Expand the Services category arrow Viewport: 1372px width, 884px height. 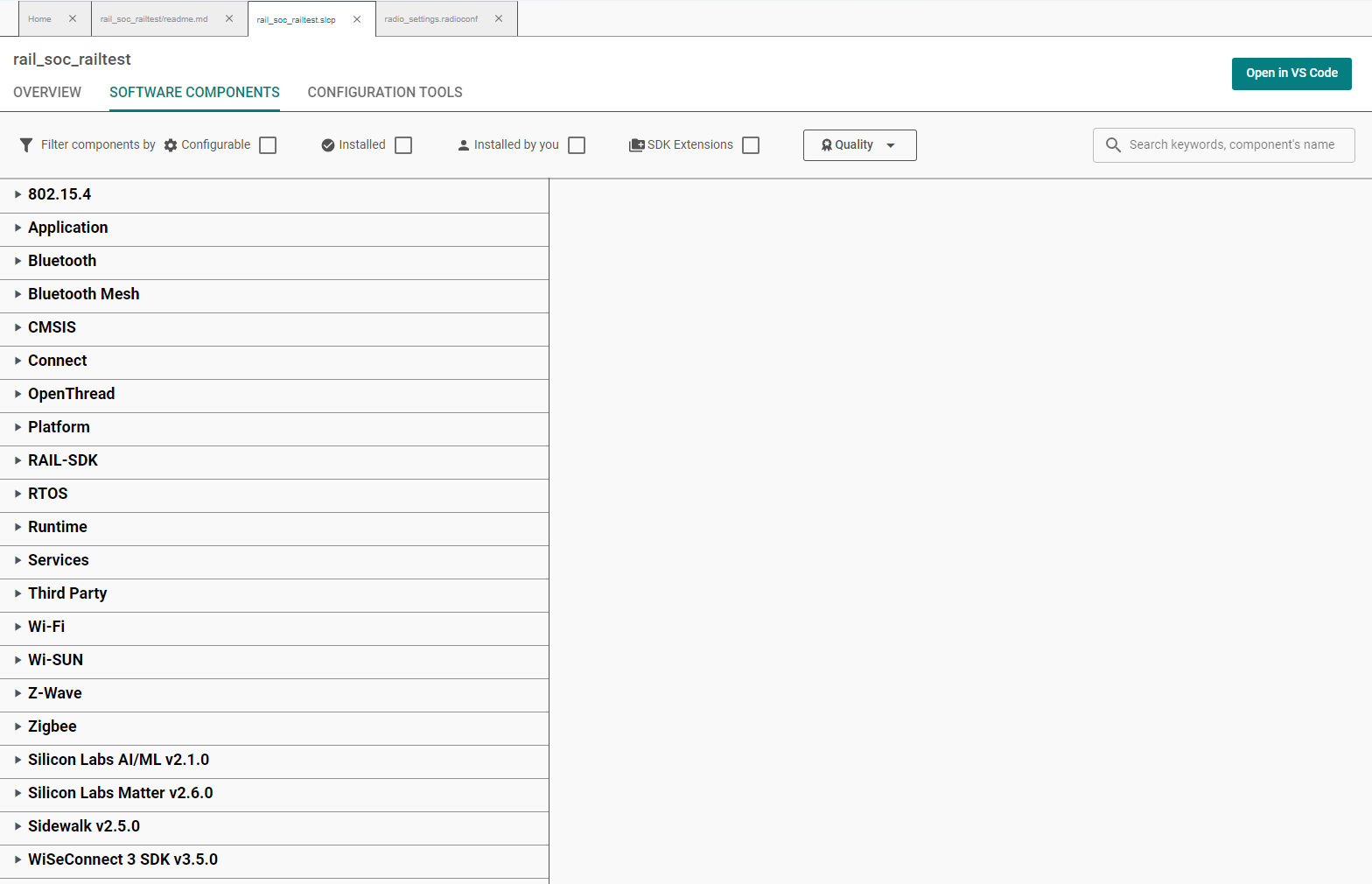tap(17, 560)
